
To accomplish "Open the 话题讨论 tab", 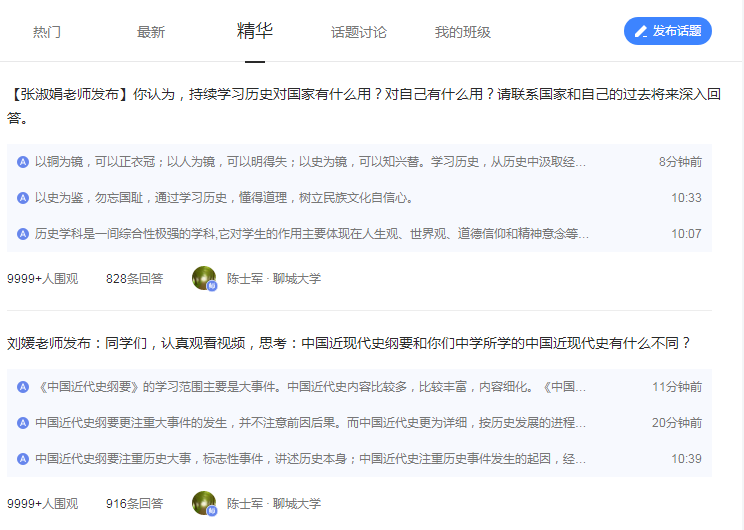I will 359,32.
